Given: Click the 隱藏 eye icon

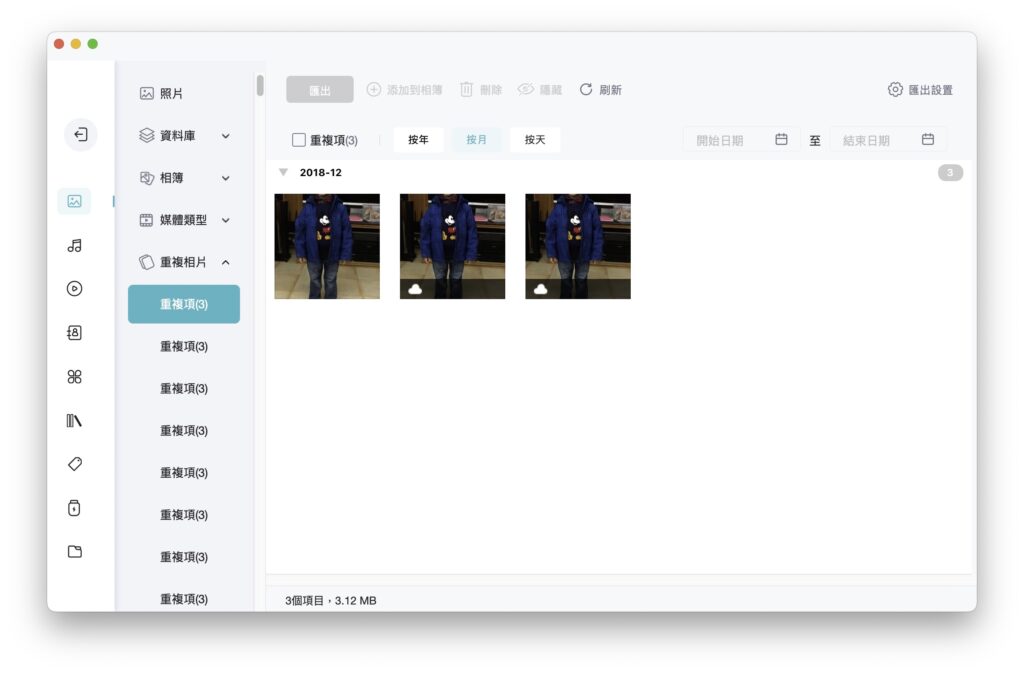Looking at the screenshot, I should 526,89.
